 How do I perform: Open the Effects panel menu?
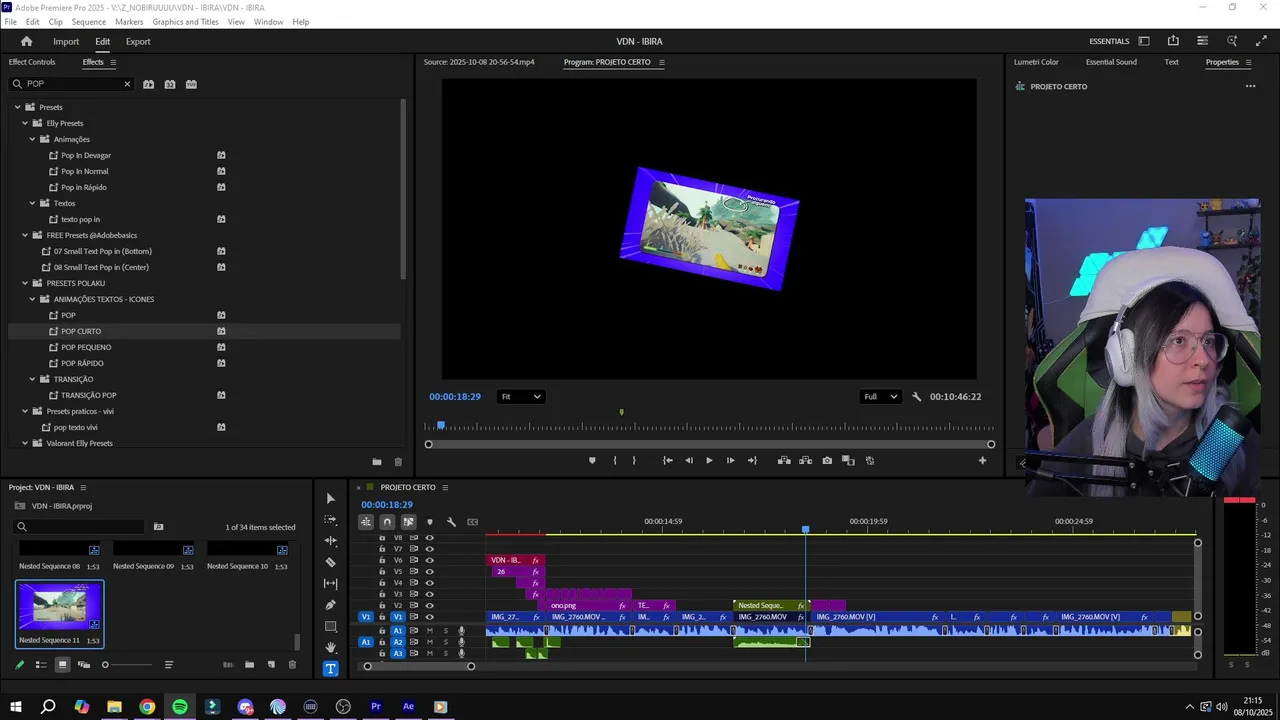(x=113, y=62)
